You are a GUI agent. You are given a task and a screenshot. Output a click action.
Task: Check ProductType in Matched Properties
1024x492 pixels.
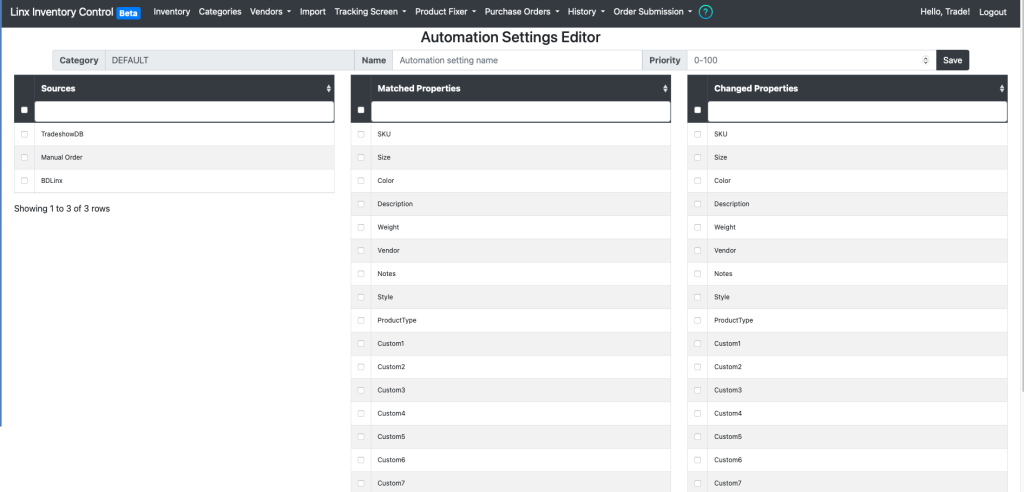tap(361, 320)
